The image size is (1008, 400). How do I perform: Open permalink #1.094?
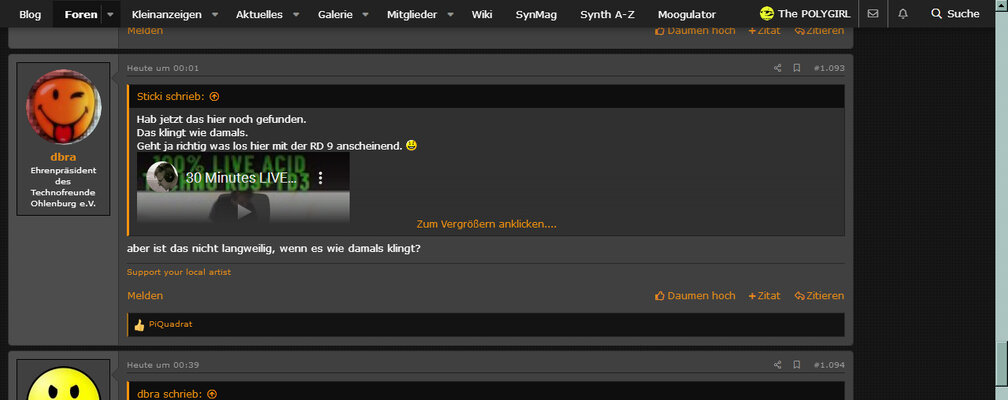[x=829, y=365]
